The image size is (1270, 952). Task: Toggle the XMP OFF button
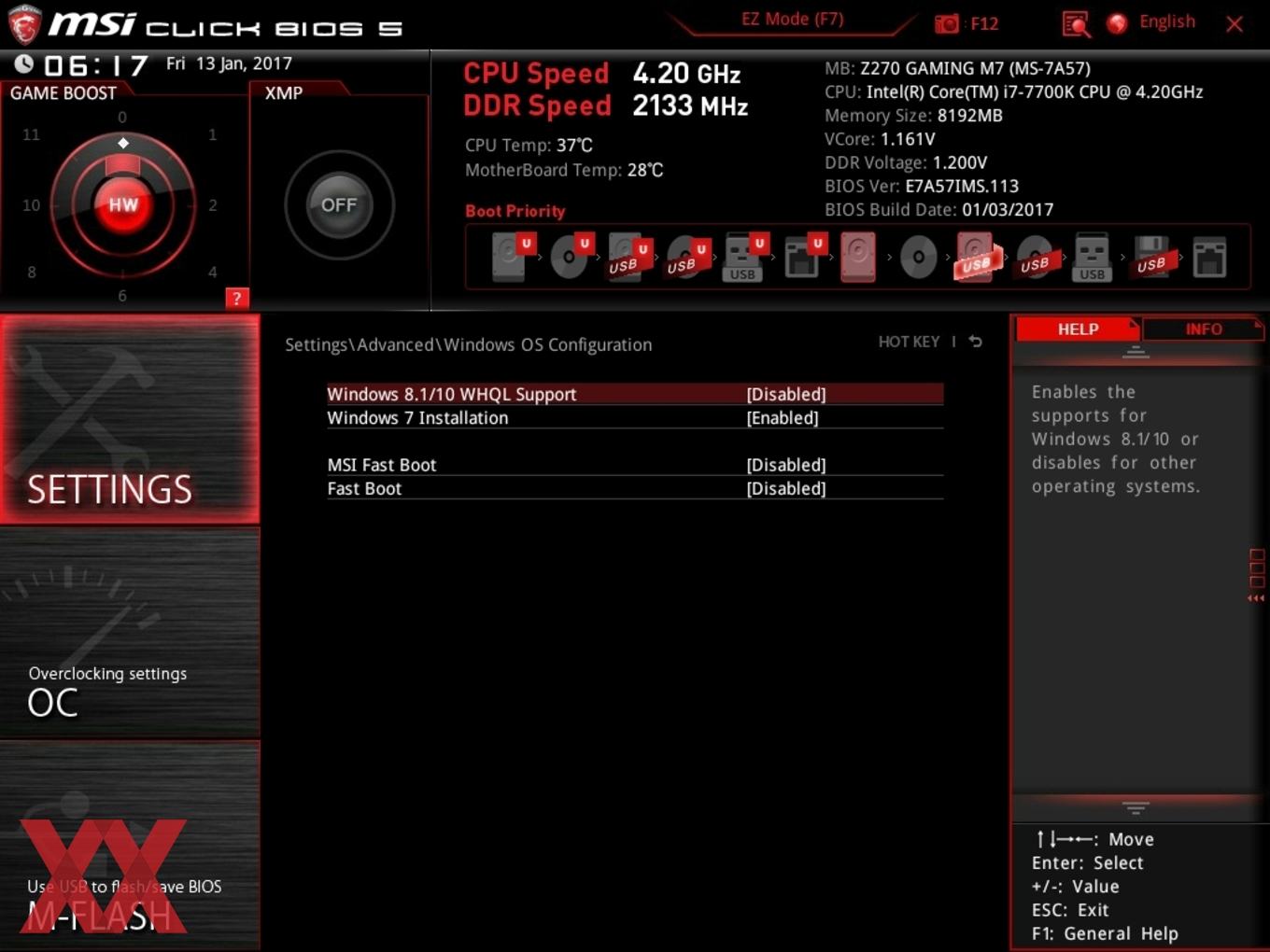(339, 204)
